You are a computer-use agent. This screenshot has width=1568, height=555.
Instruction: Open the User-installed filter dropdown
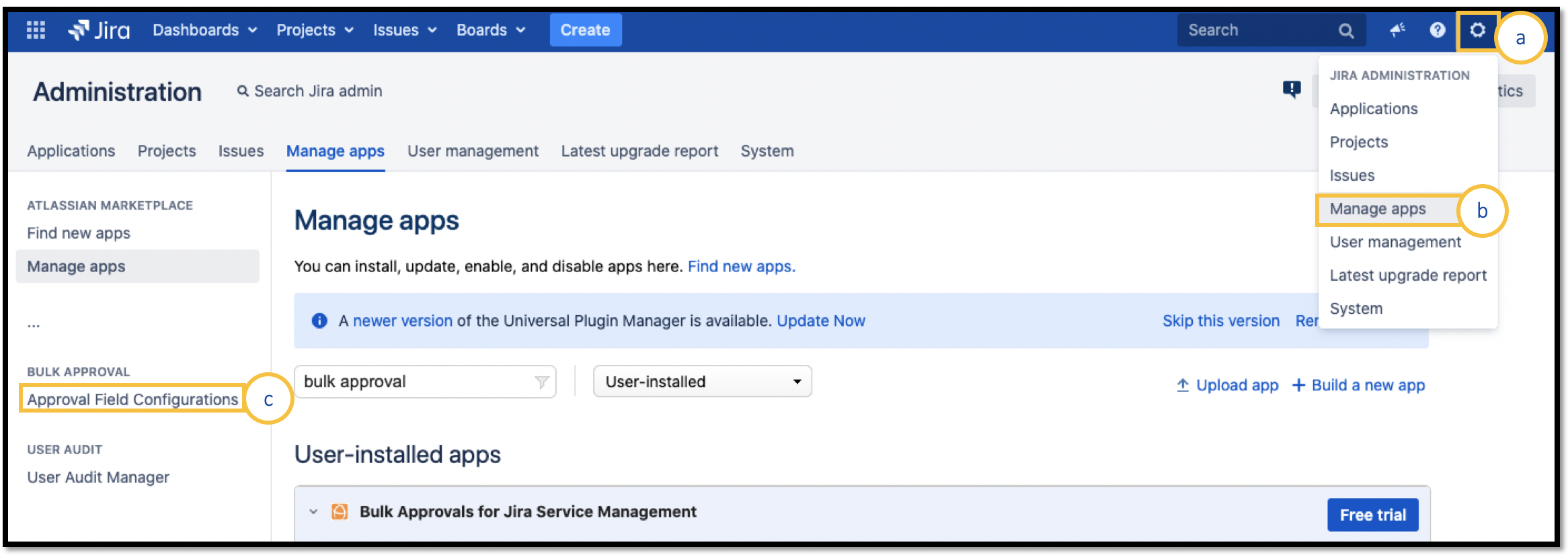coord(702,382)
